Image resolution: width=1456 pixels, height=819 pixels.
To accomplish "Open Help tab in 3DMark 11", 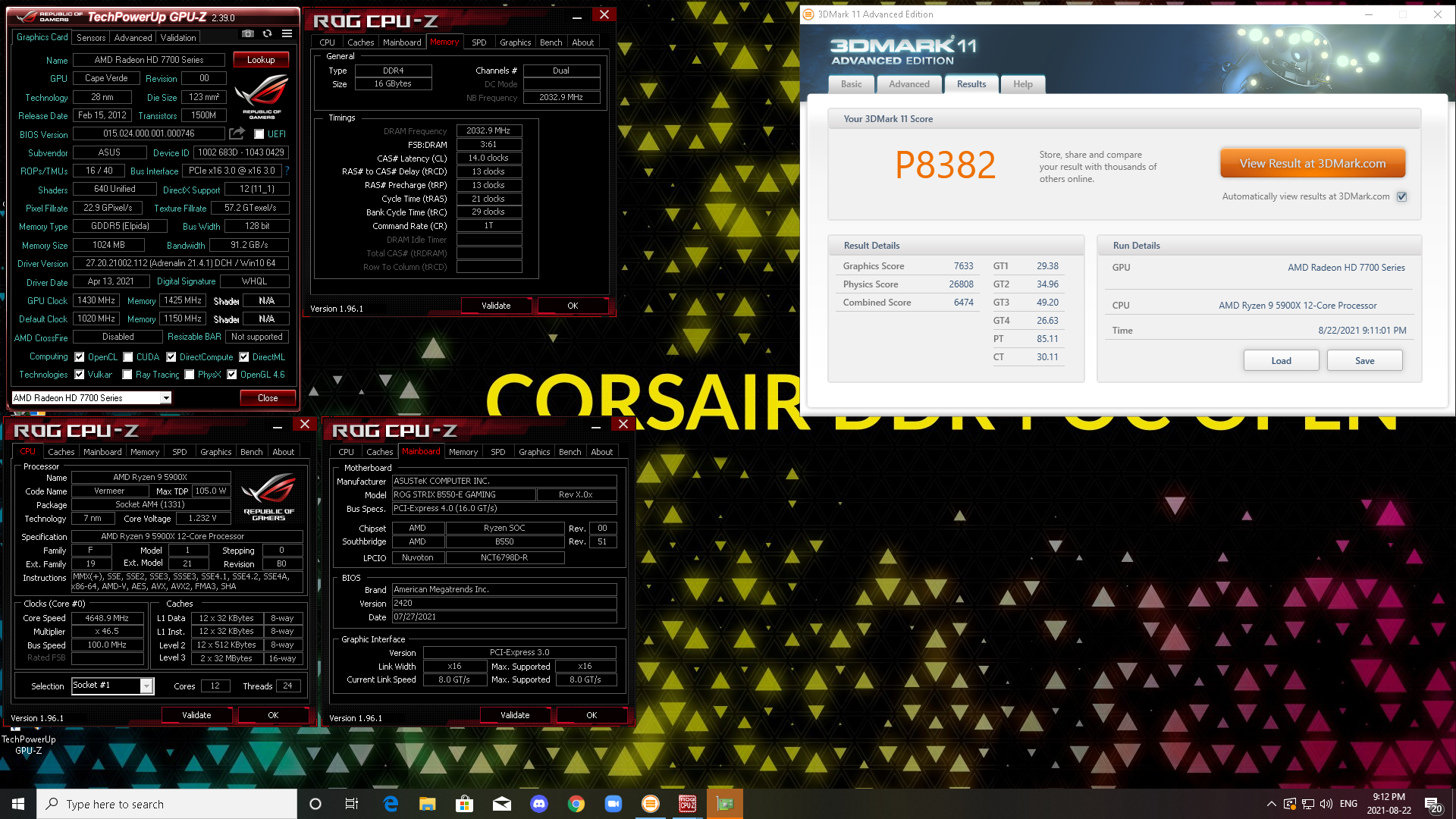I will [1023, 84].
